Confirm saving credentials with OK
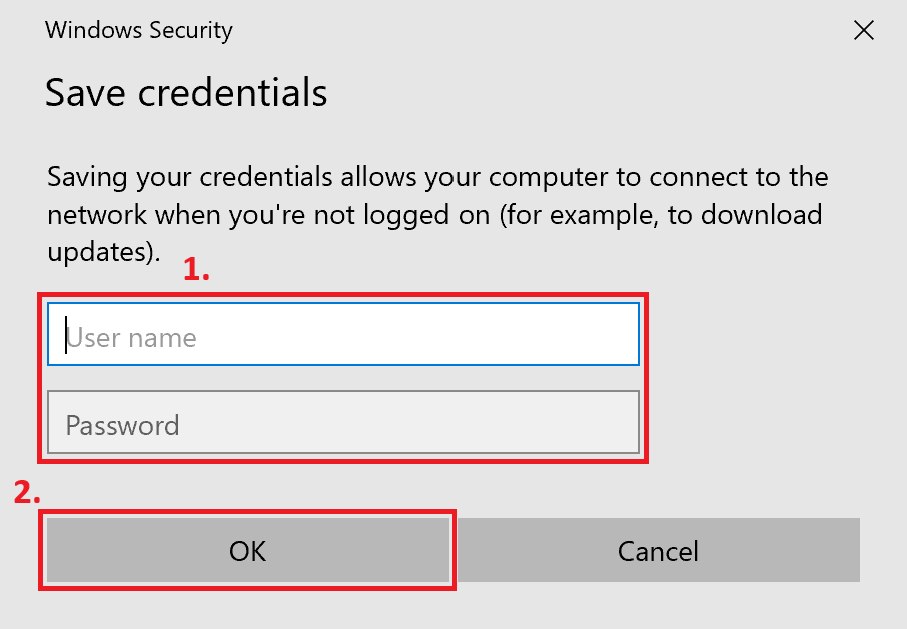Image resolution: width=907 pixels, height=629 pixels. coord(247,550)
